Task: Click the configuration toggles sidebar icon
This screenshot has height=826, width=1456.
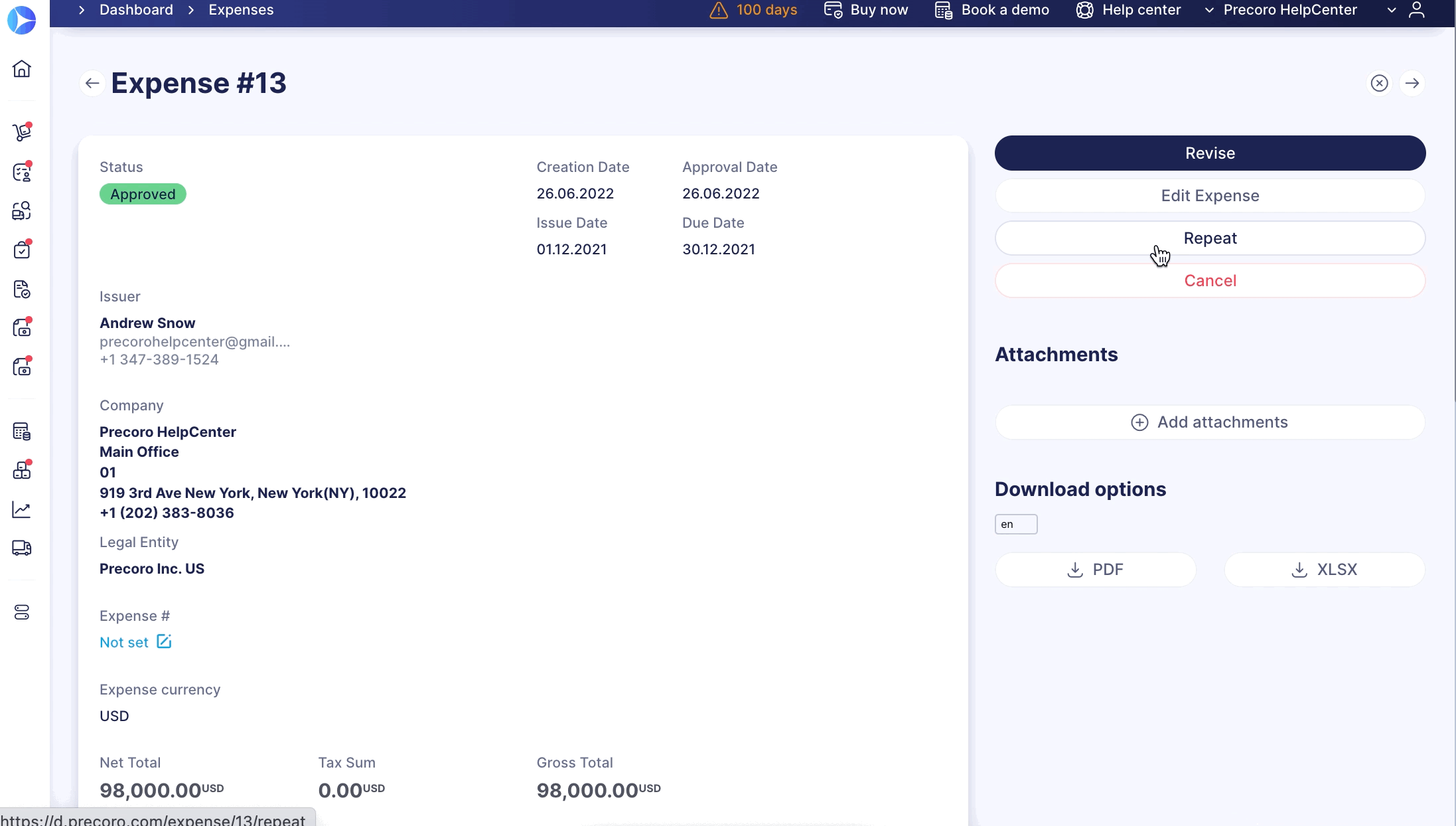Action: 22,612
